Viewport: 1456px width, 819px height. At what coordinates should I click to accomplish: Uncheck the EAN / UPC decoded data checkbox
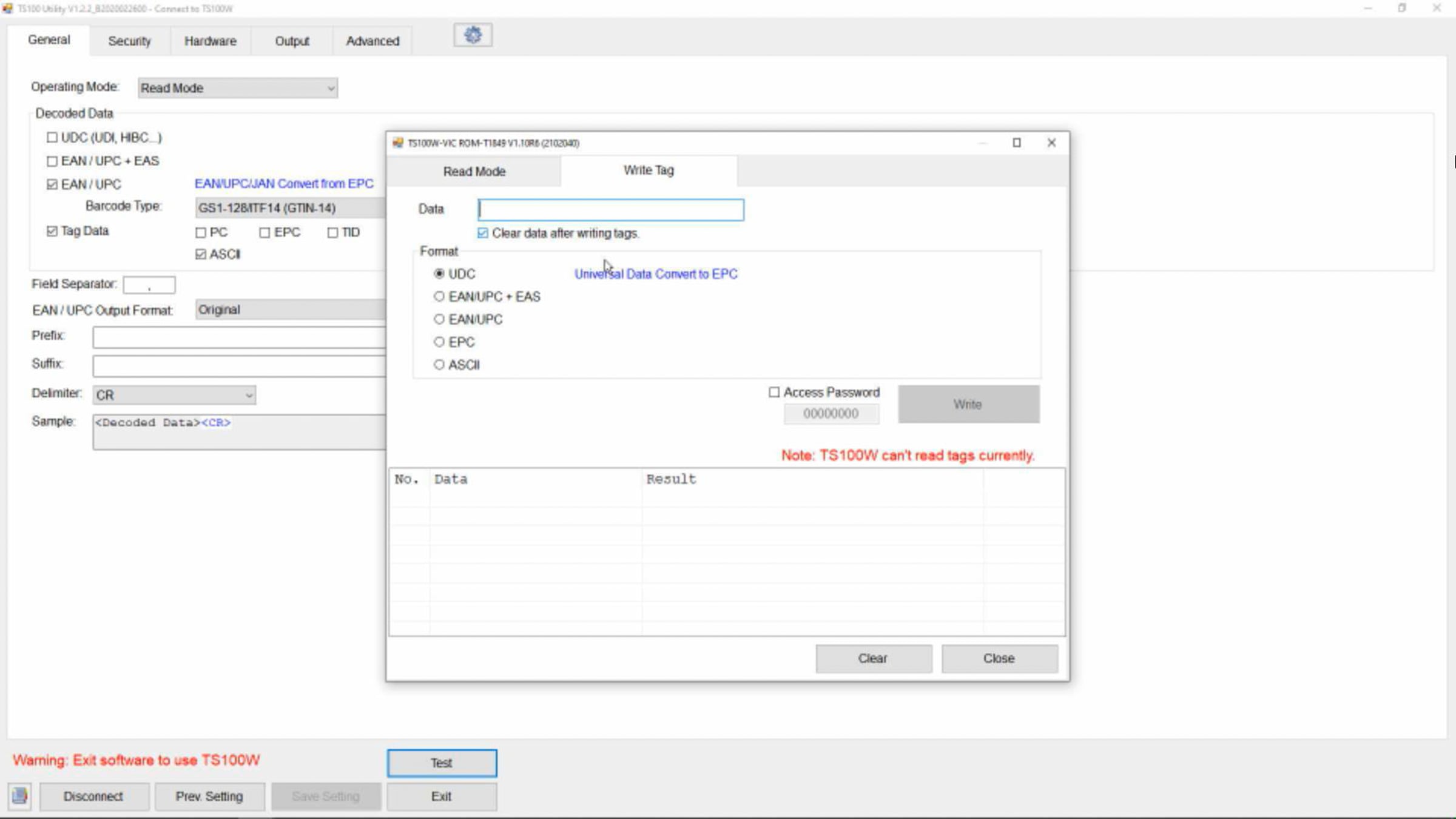pos(52,184)
